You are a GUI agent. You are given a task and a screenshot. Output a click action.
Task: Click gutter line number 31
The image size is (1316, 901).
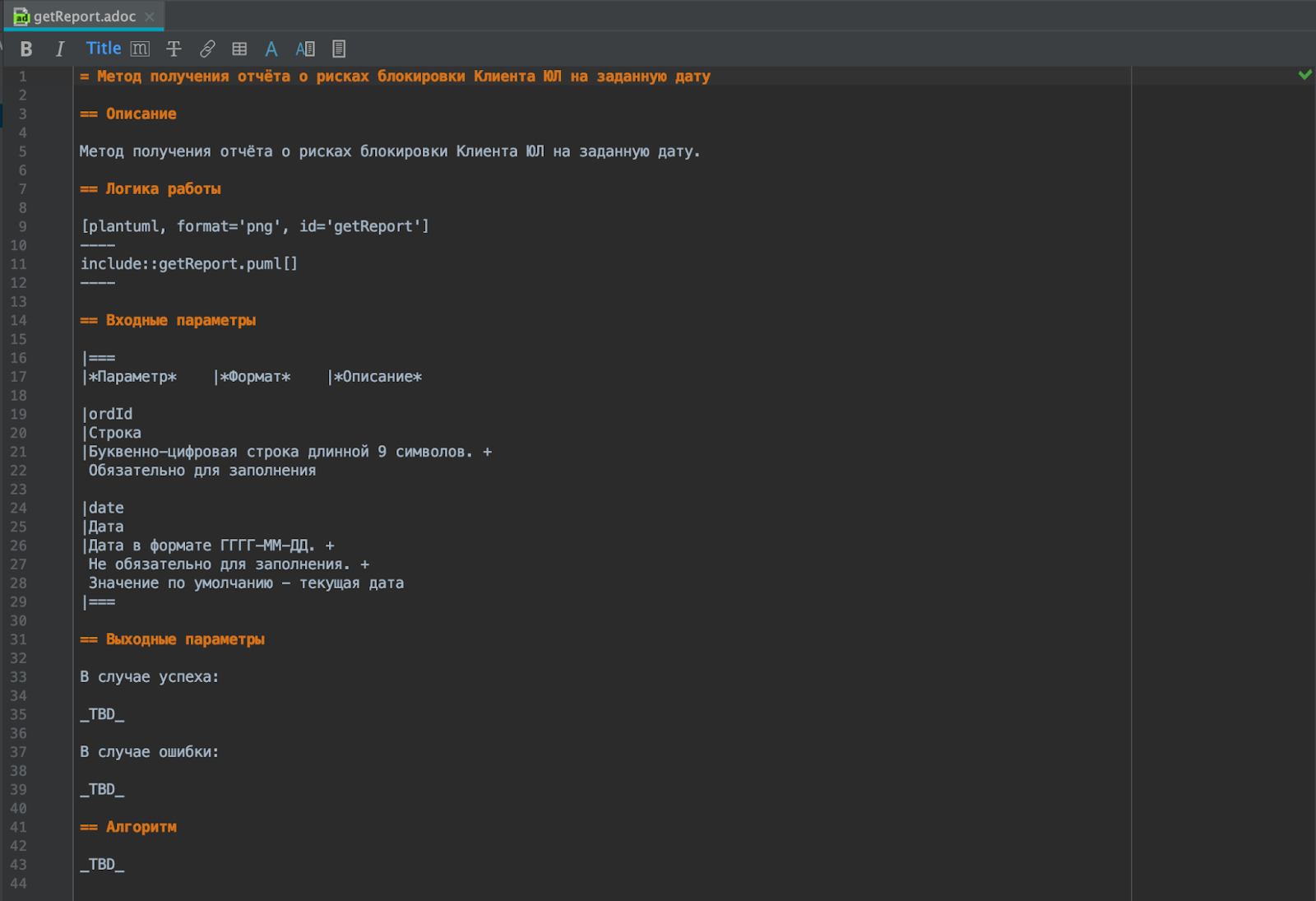(x=18, y=640)
